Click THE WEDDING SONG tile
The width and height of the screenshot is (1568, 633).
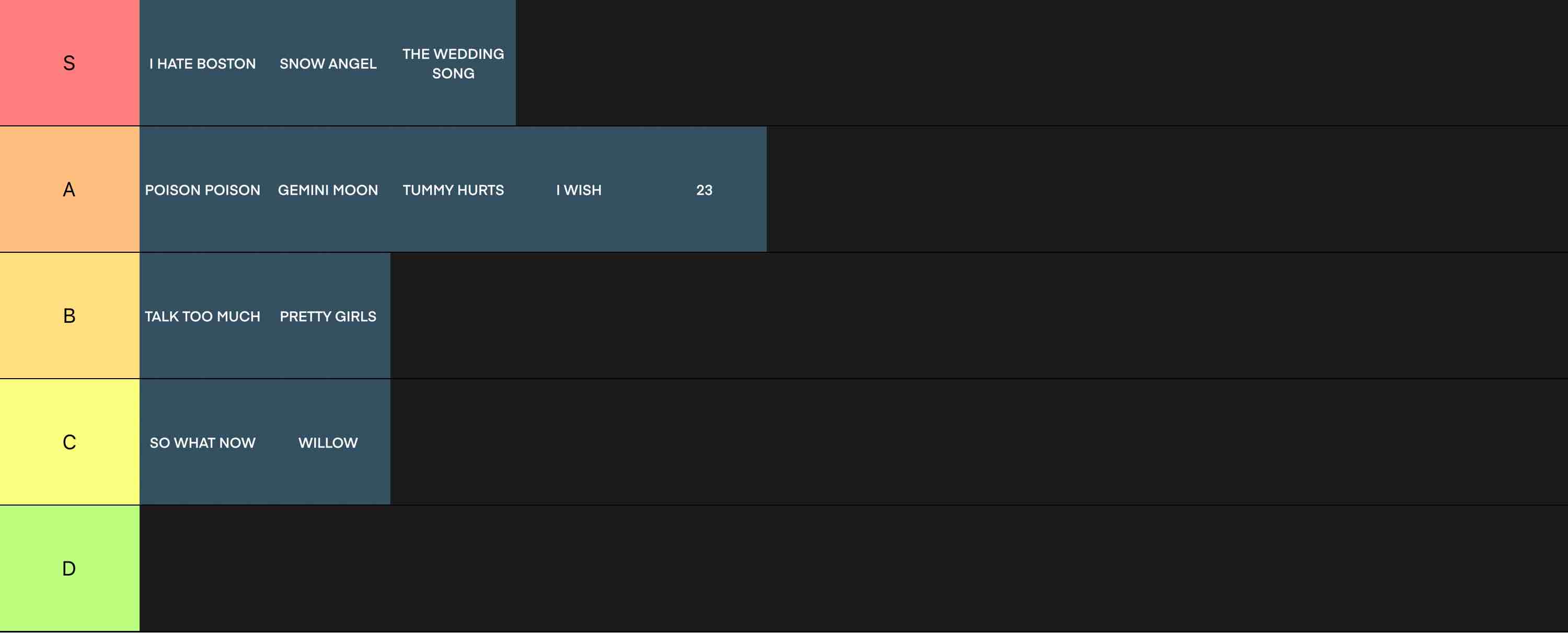pyautogui.click(x=453, y=63)
